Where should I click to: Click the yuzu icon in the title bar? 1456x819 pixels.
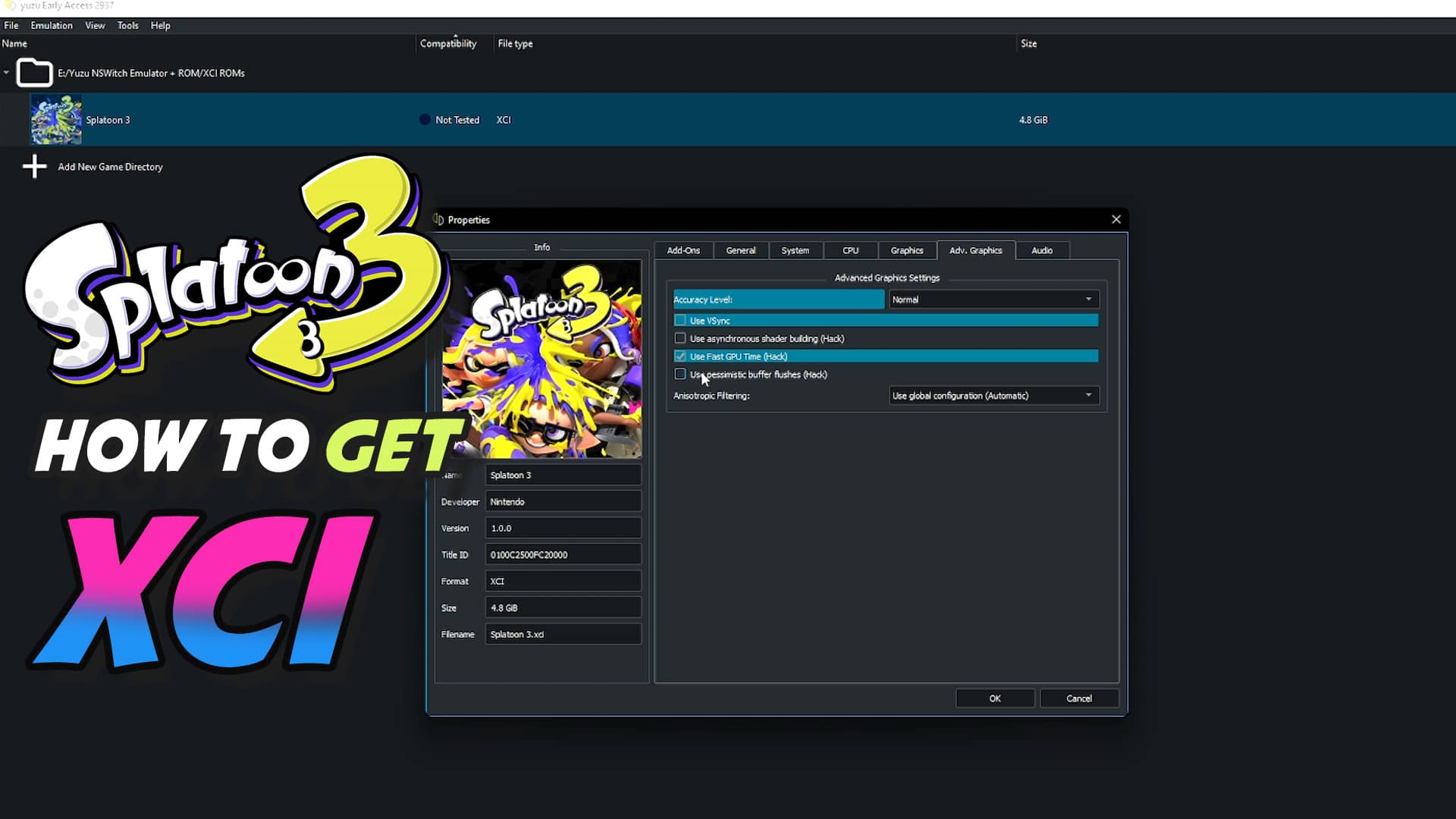coord(8,5)
